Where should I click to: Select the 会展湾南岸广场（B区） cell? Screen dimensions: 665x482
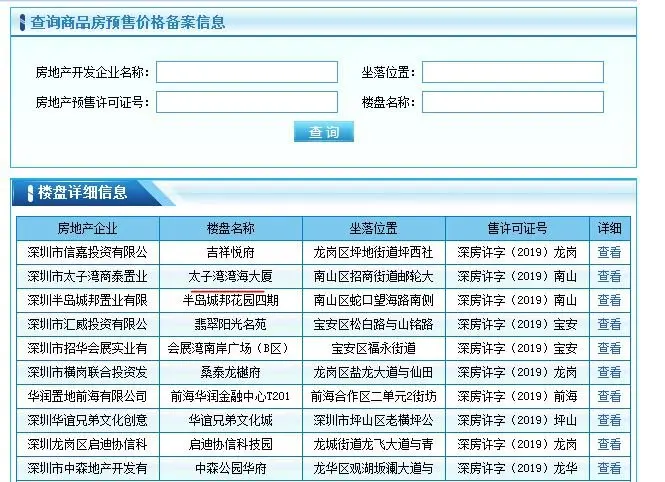pyautogui.click(x=231, y=348)
